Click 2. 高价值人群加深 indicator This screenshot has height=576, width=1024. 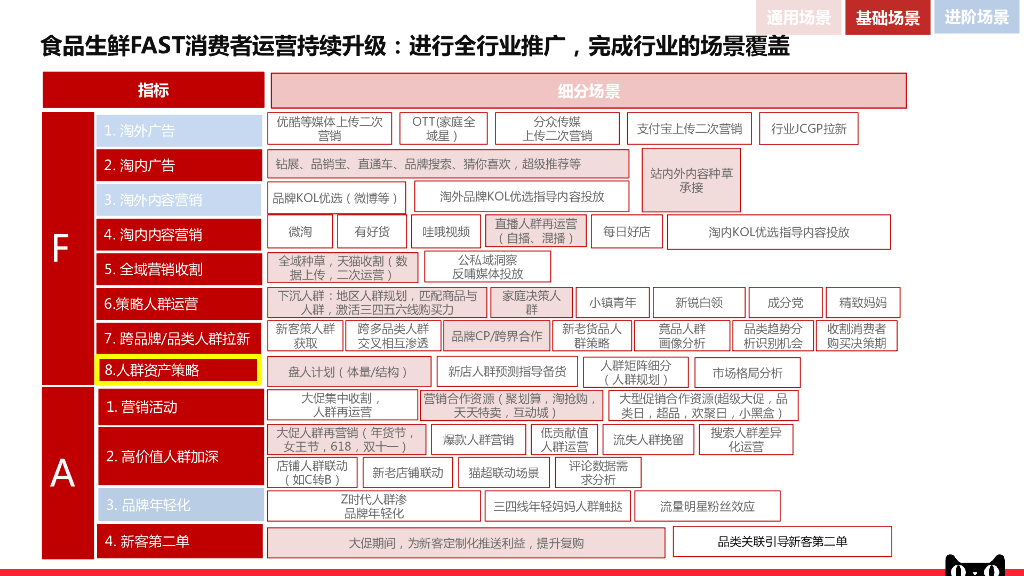(x=181, y=456)
